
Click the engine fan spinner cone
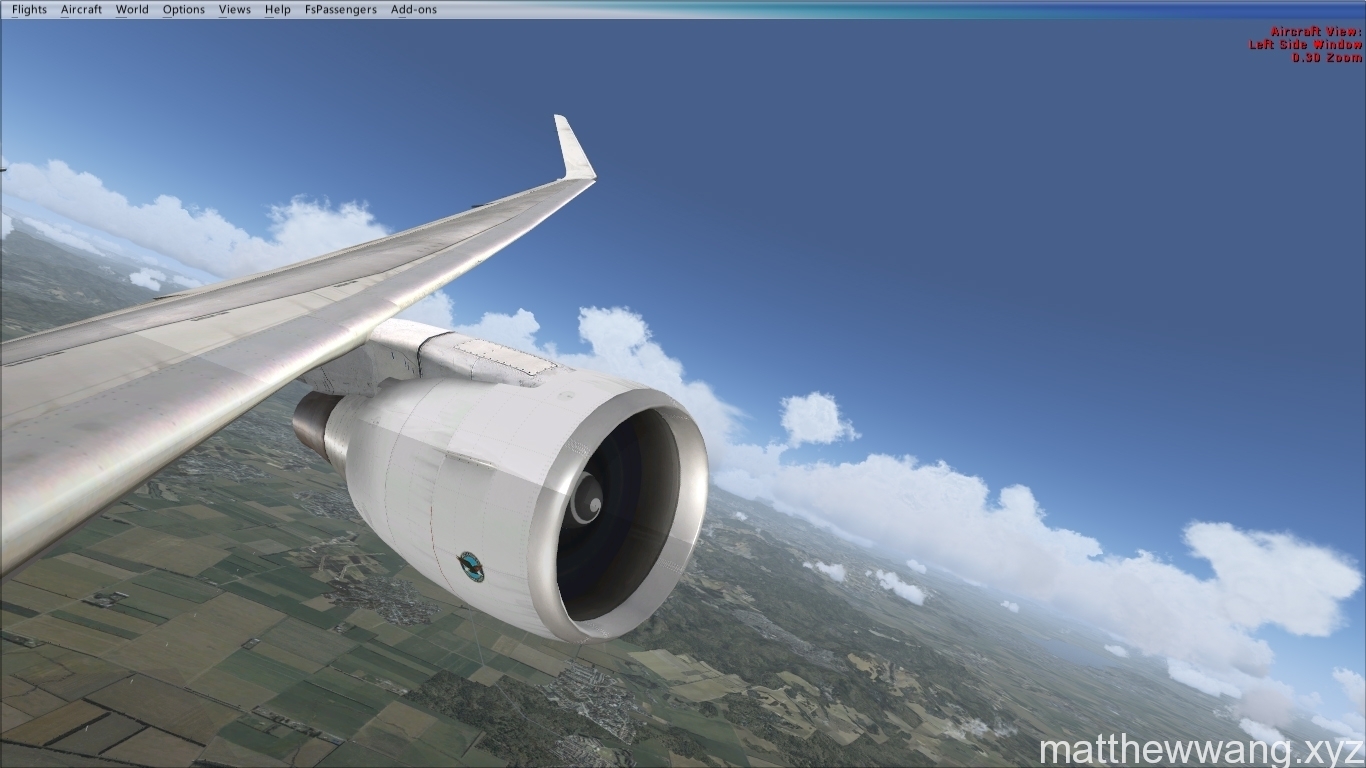coord(586,498)
